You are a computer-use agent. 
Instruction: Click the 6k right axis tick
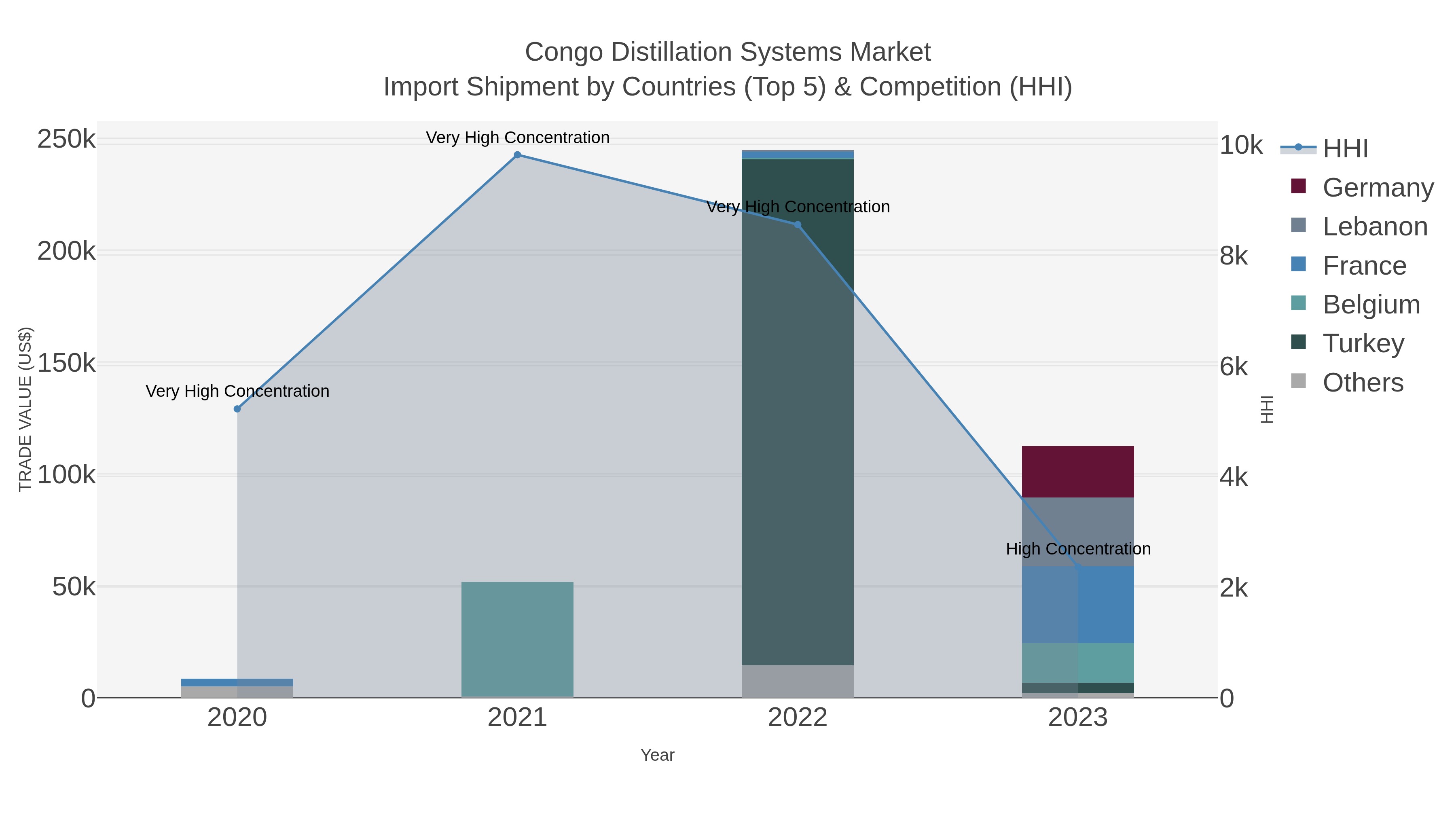click(1233, 366)
